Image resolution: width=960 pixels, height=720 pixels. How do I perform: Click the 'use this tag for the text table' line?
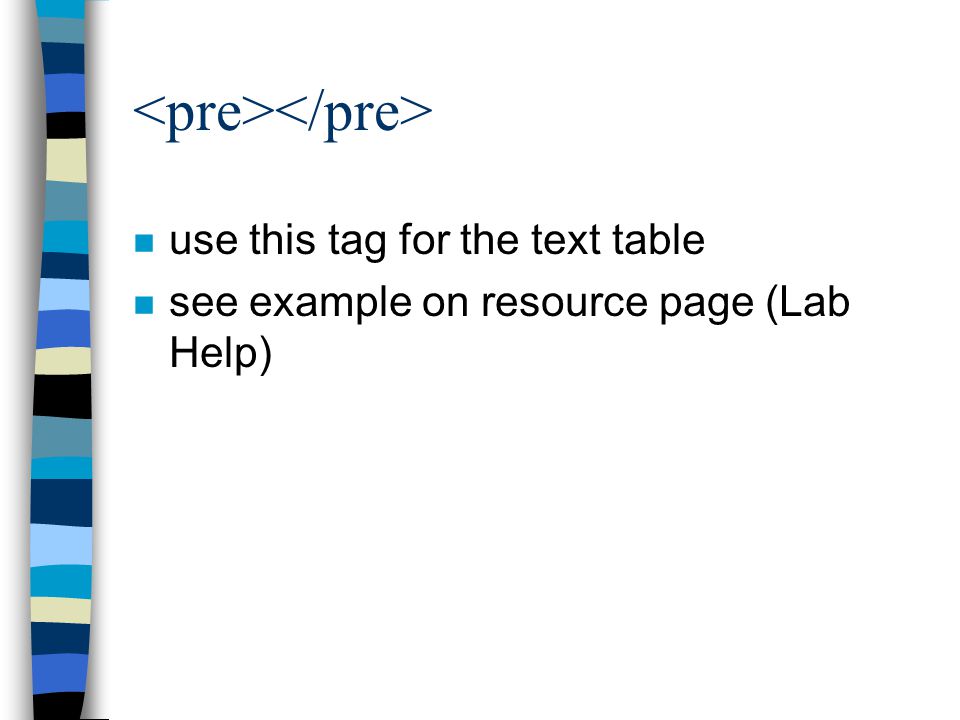coord(437,241)
